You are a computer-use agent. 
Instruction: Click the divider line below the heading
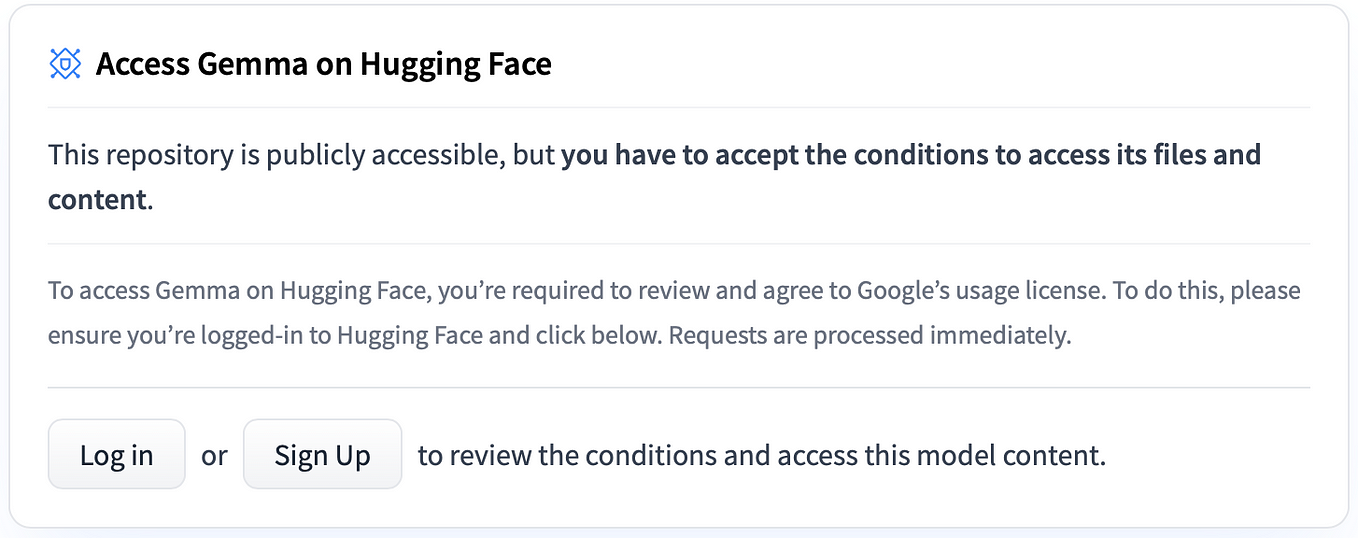pyautogui.click(x=679, y=107)
